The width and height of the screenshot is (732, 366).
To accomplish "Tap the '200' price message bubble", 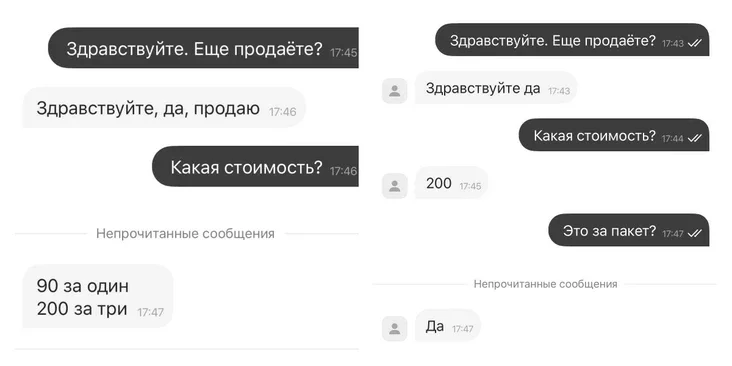I will coord(451,183).
